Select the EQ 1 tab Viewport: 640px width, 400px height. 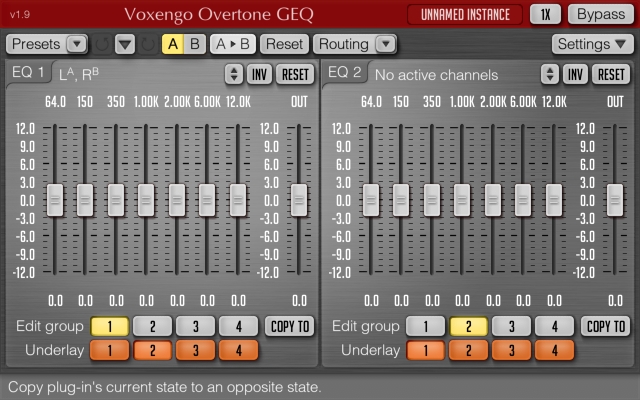(x=28, y=72)
